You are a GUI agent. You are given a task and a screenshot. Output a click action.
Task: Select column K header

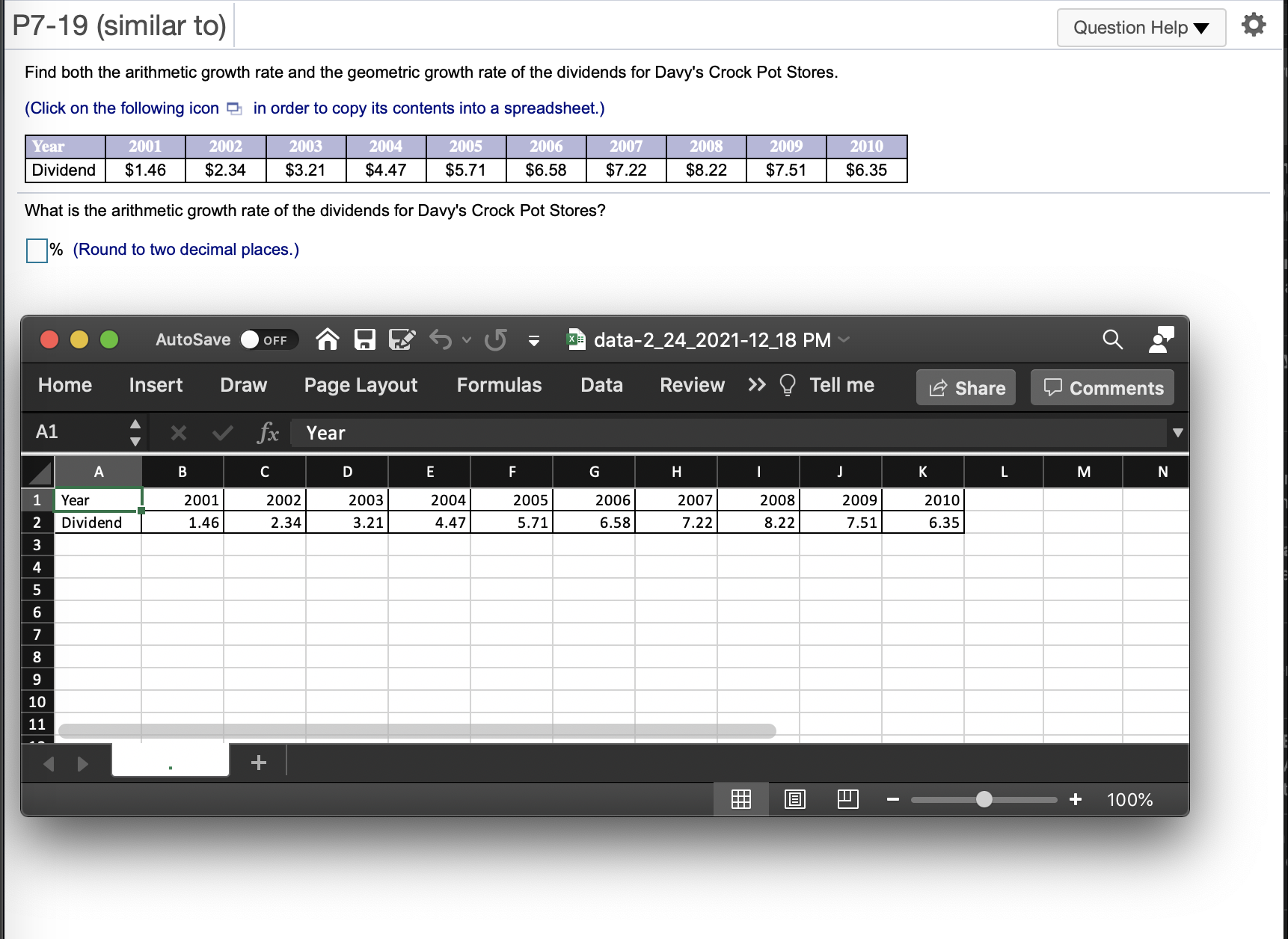(x=923, y=472)
